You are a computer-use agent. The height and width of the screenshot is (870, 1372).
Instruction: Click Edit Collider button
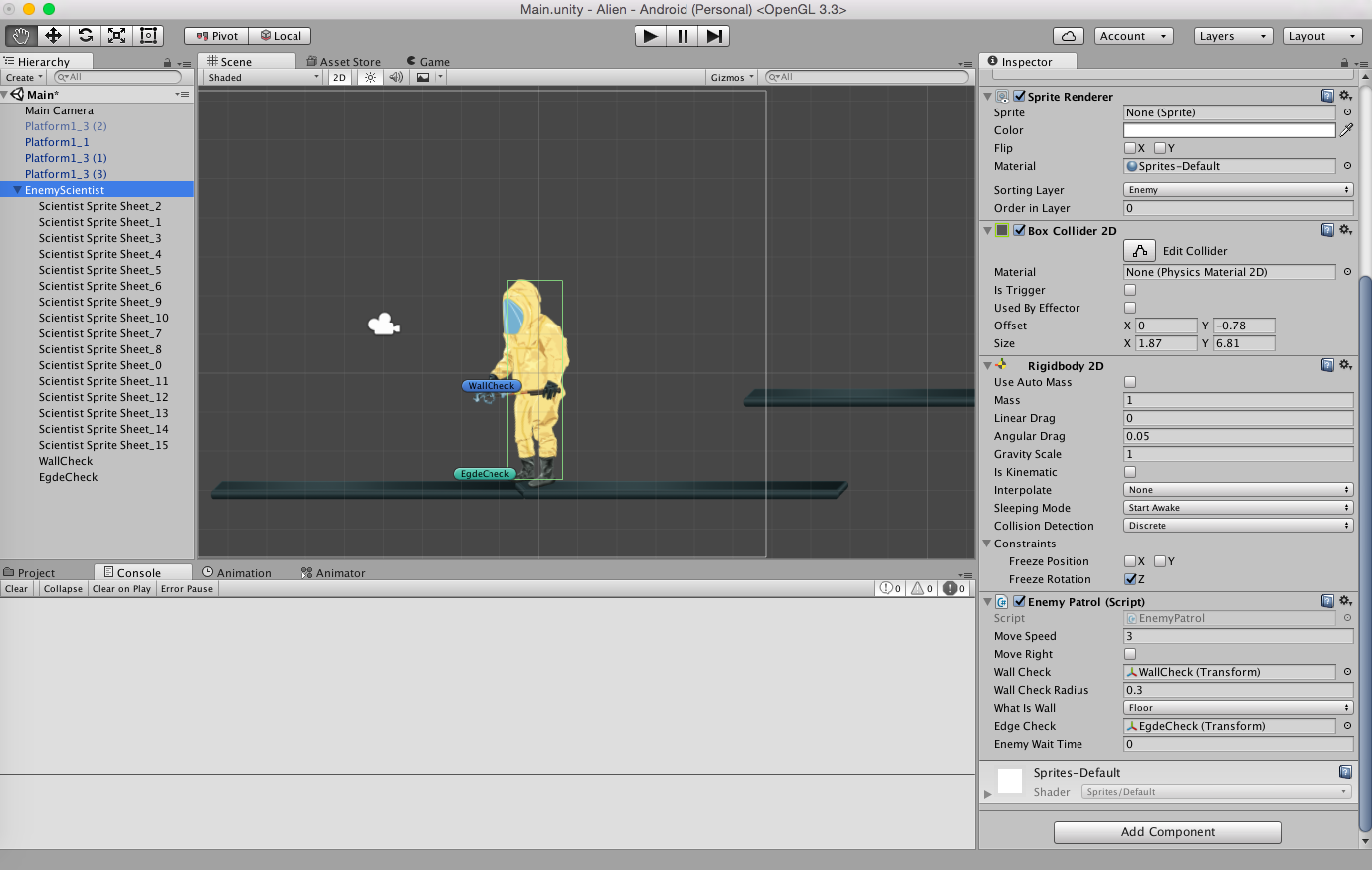pyautogui.click(x=1140, y=251)
